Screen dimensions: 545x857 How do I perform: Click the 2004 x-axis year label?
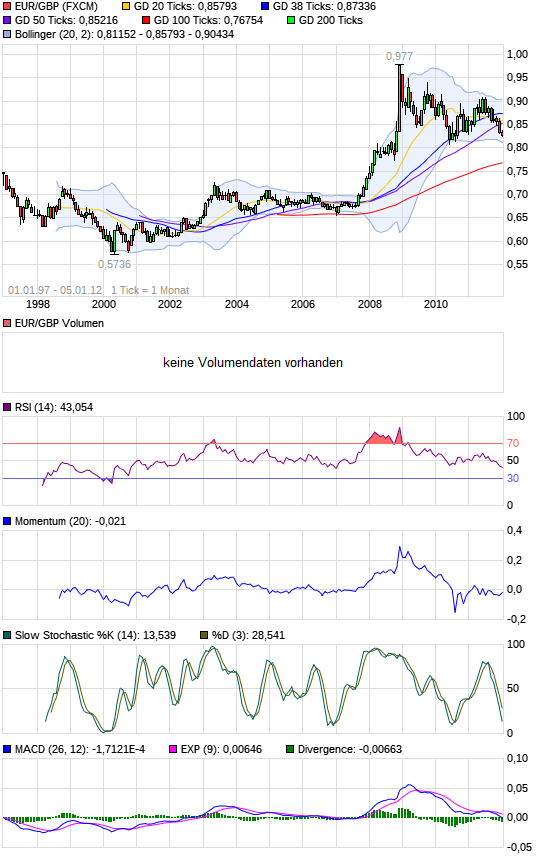pos(237,304)
